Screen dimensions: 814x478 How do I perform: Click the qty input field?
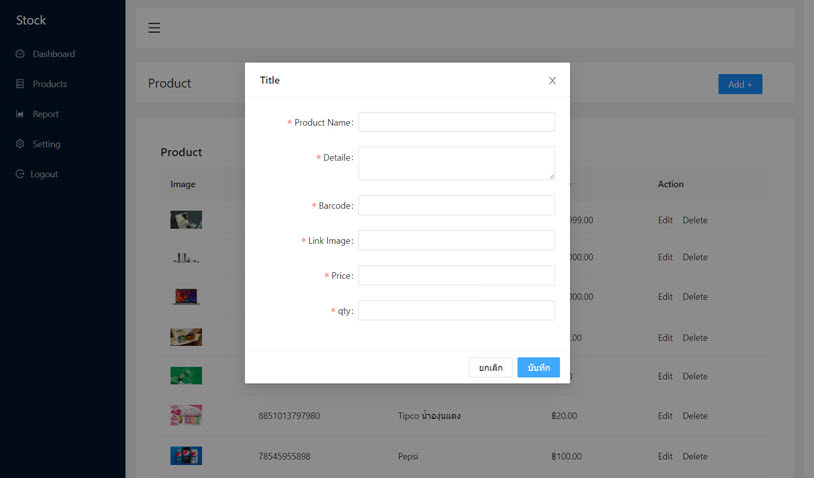coord(456,311)
